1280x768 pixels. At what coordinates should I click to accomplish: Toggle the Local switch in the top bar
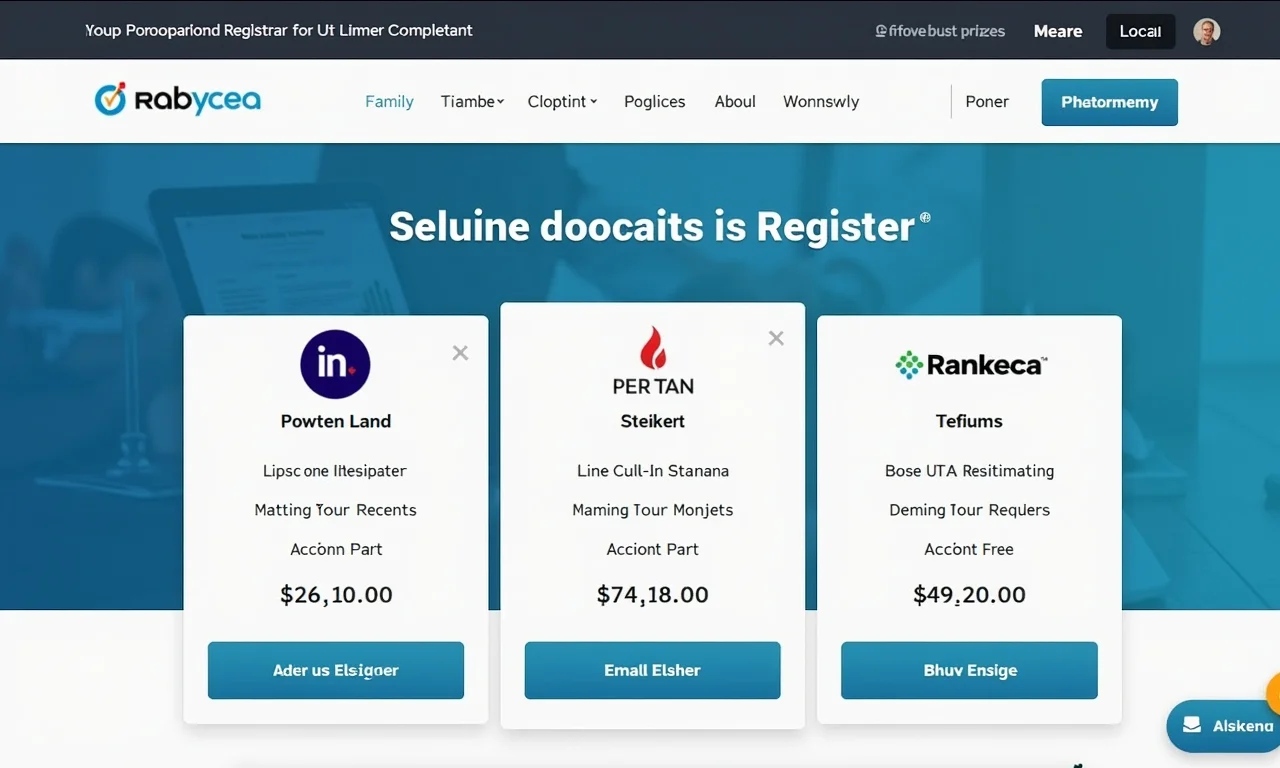(x=1140, y=31)
